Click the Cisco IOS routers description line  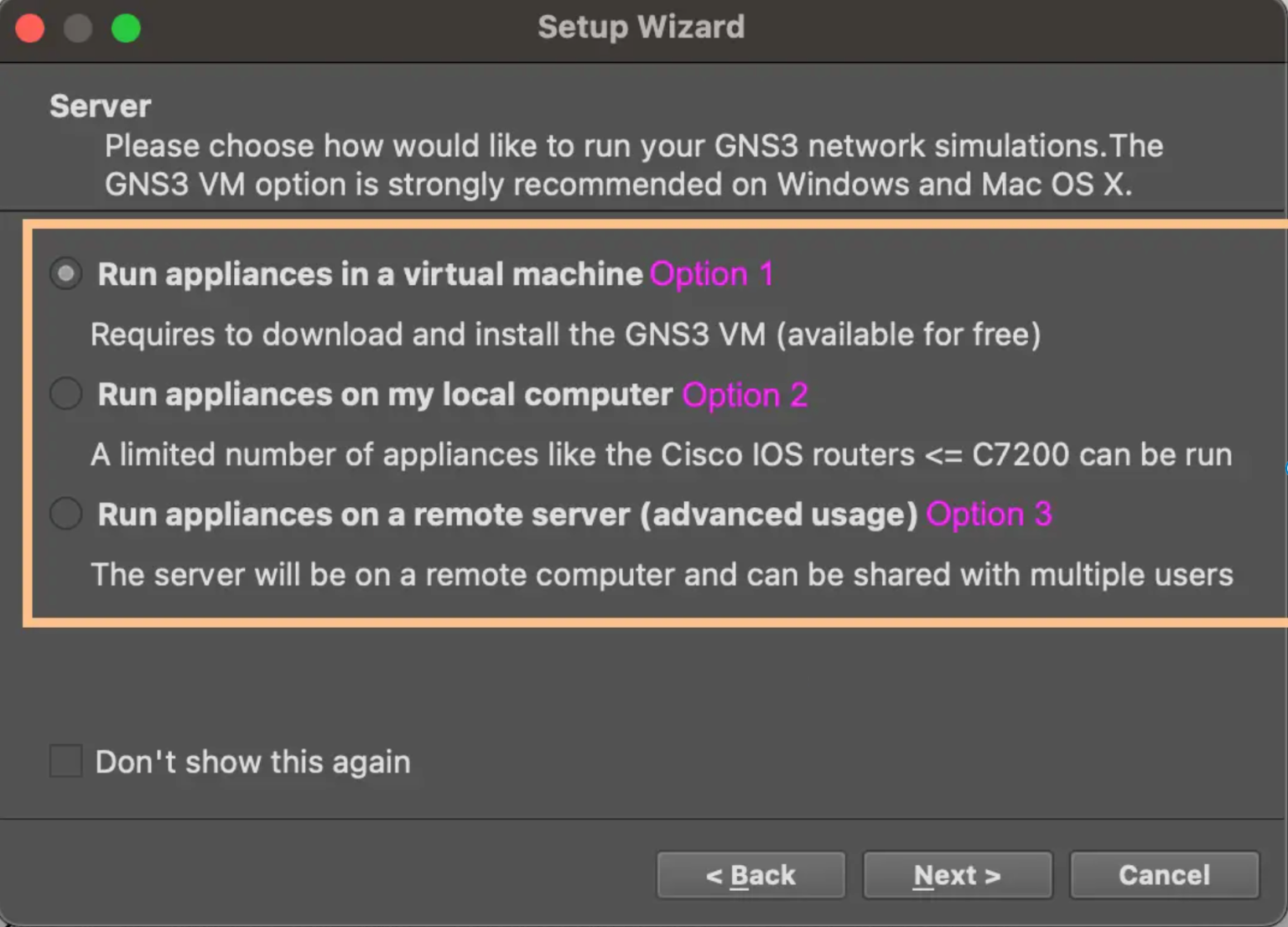(661, 454)
